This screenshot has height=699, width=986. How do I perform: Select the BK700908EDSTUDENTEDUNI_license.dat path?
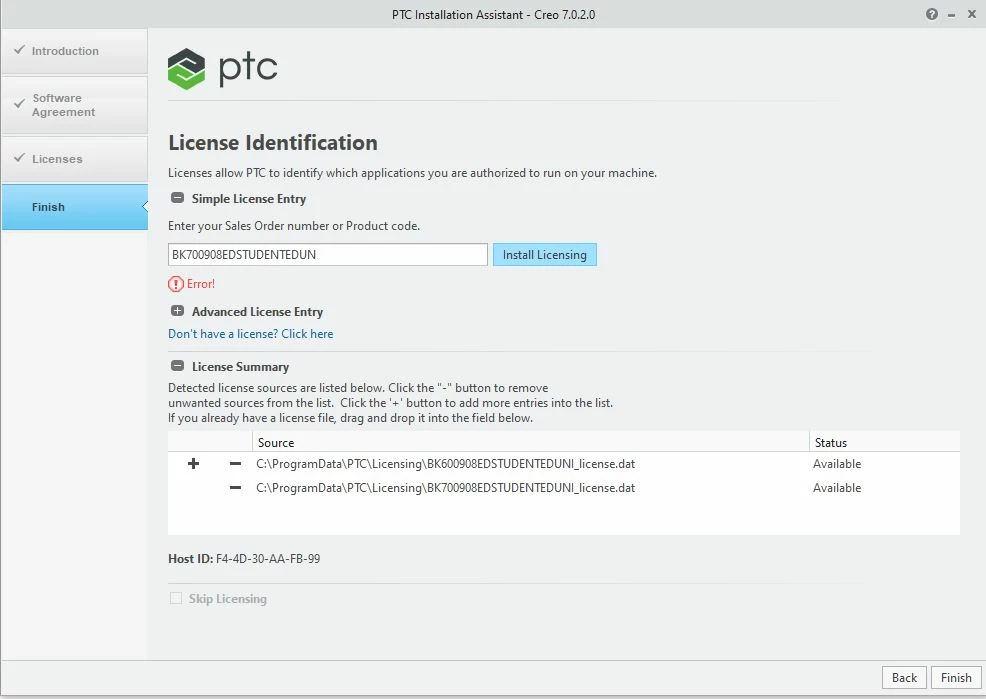(x=445, y=488)
